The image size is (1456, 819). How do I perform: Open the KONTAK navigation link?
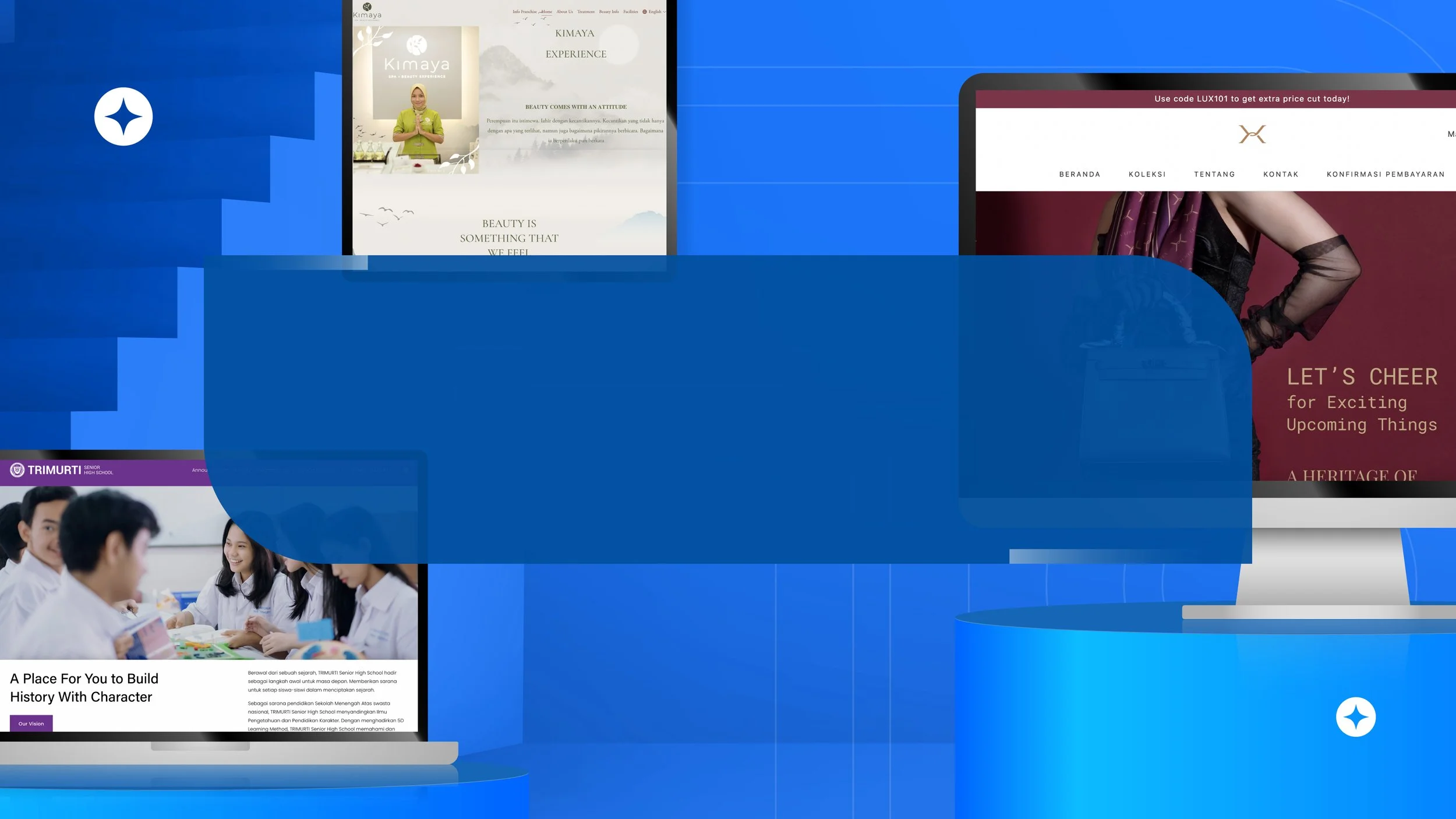tap(1281, 174)
